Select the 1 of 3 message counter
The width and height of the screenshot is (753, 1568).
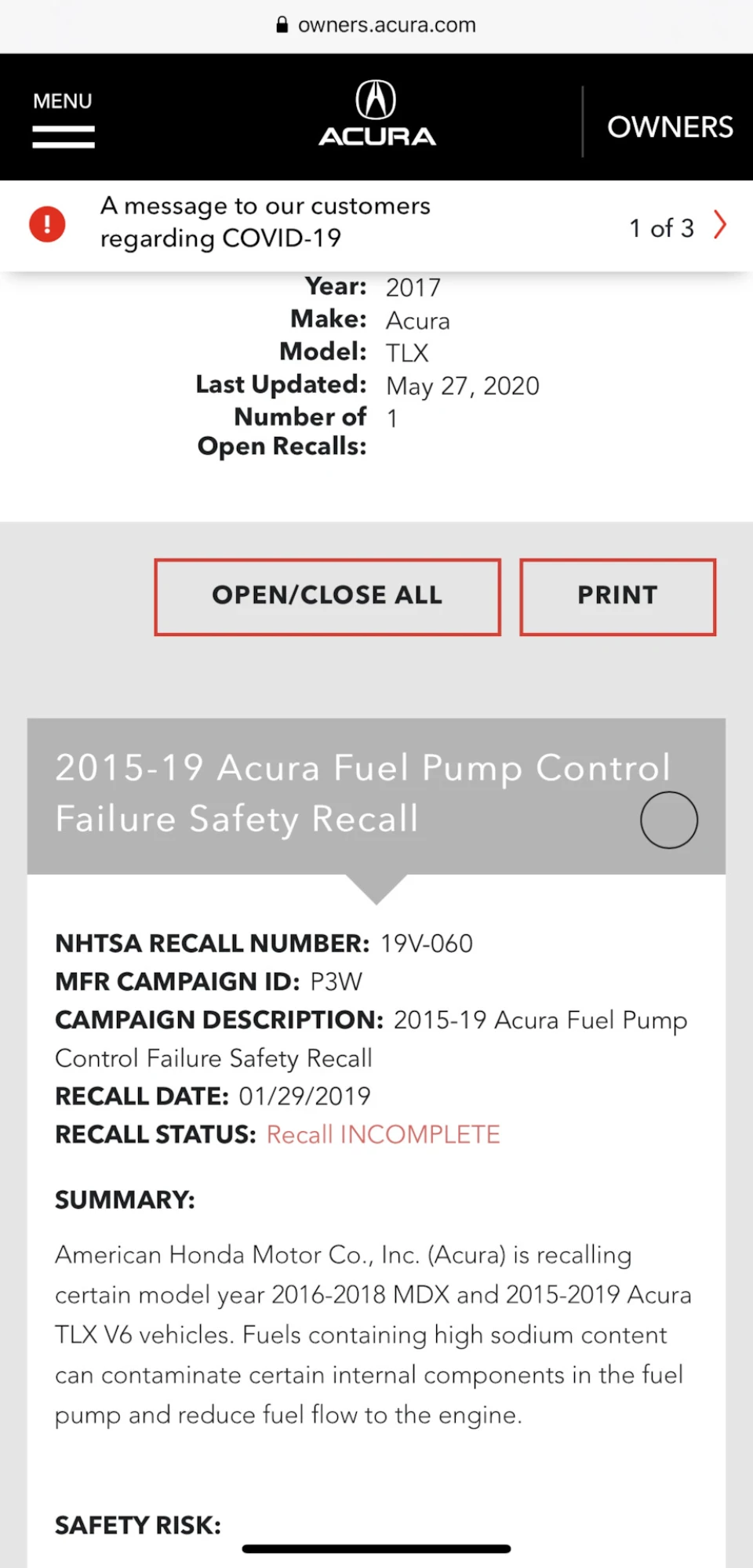coord(662,228)
